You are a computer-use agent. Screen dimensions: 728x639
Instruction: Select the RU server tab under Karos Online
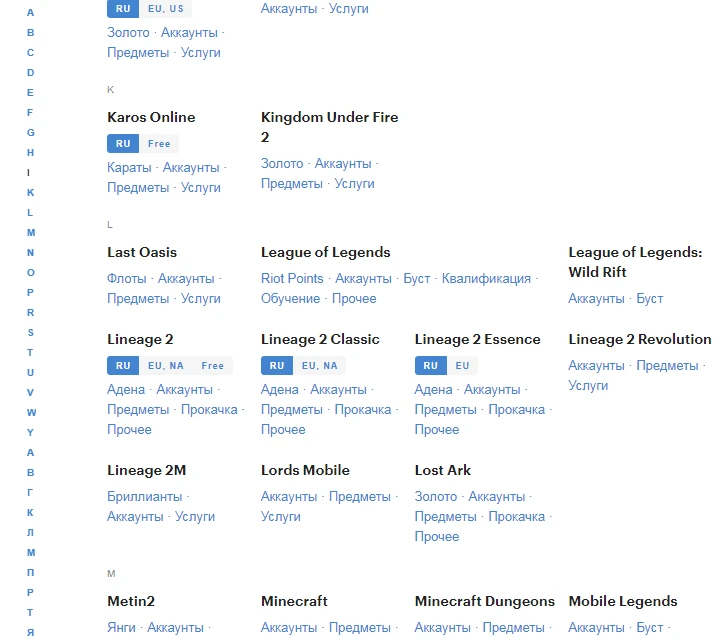123,143
